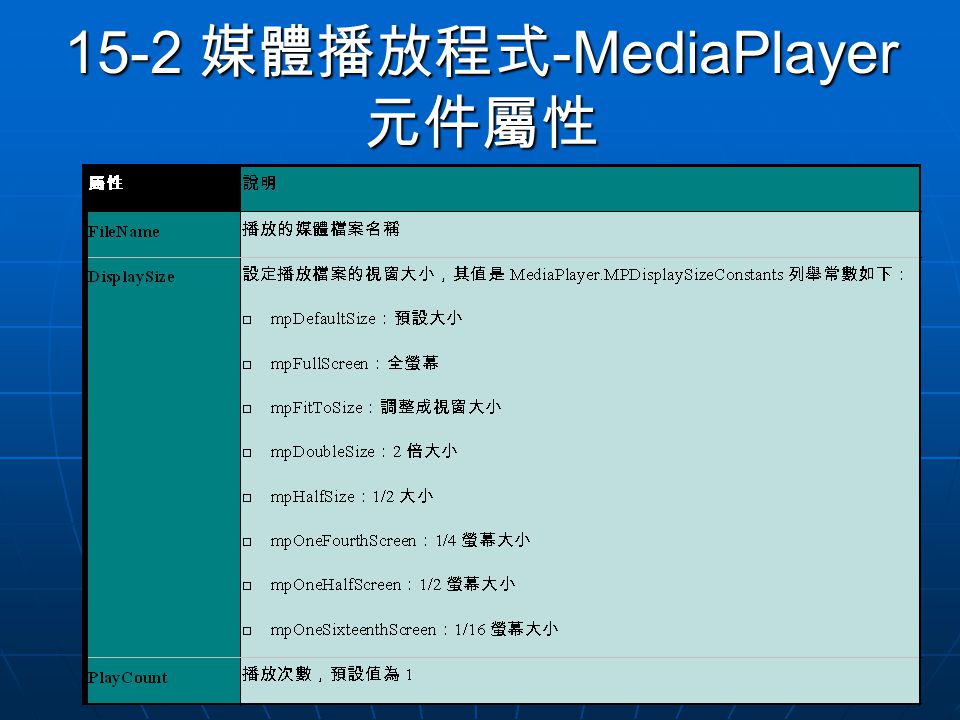Click the 'PlayCount' property cell
Image resolution: width=960 pixels, height=720 pixels.
[x=163, y=680]
